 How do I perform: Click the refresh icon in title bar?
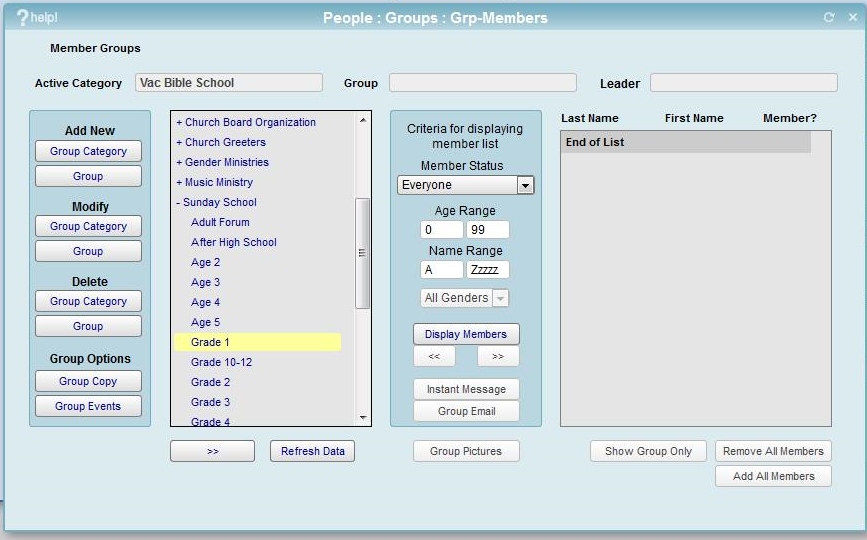pyautogui.click(x=829, y=17)
